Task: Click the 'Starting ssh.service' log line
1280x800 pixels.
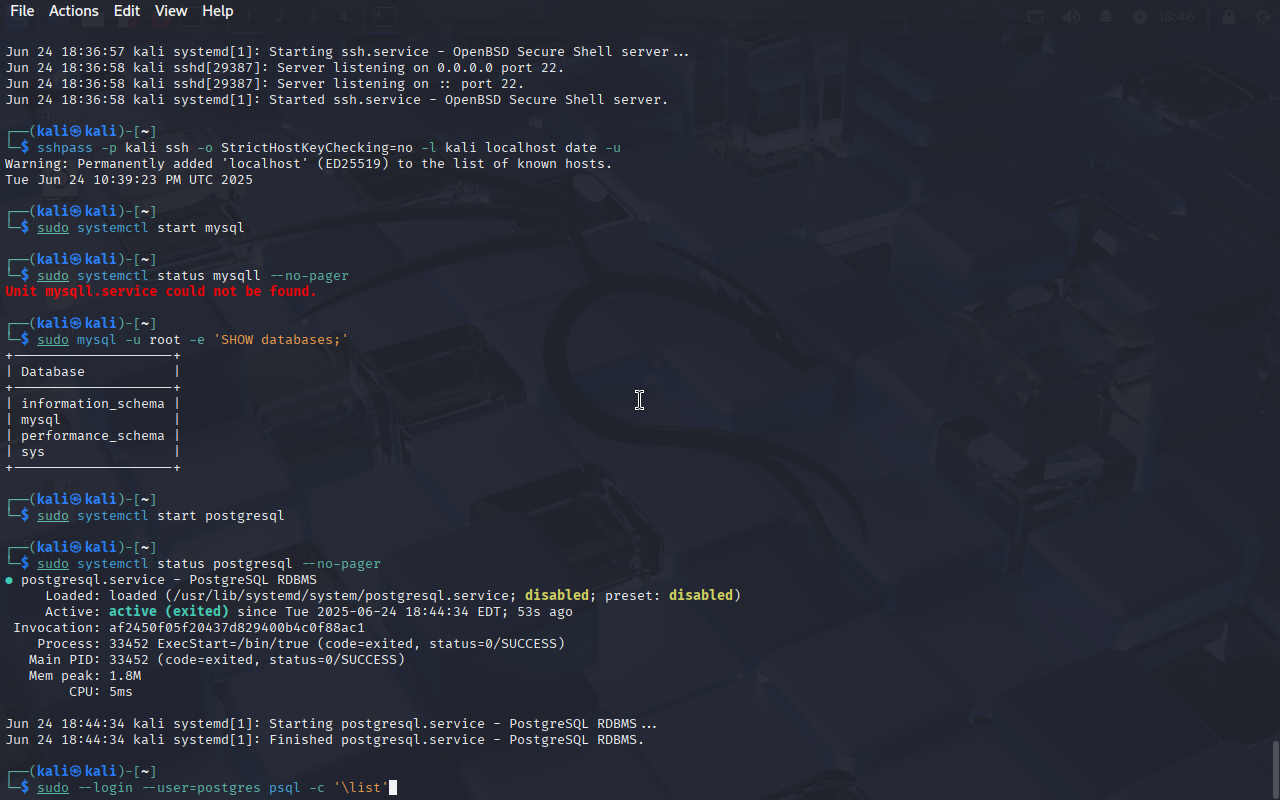Action: click(x=347, y=51)
